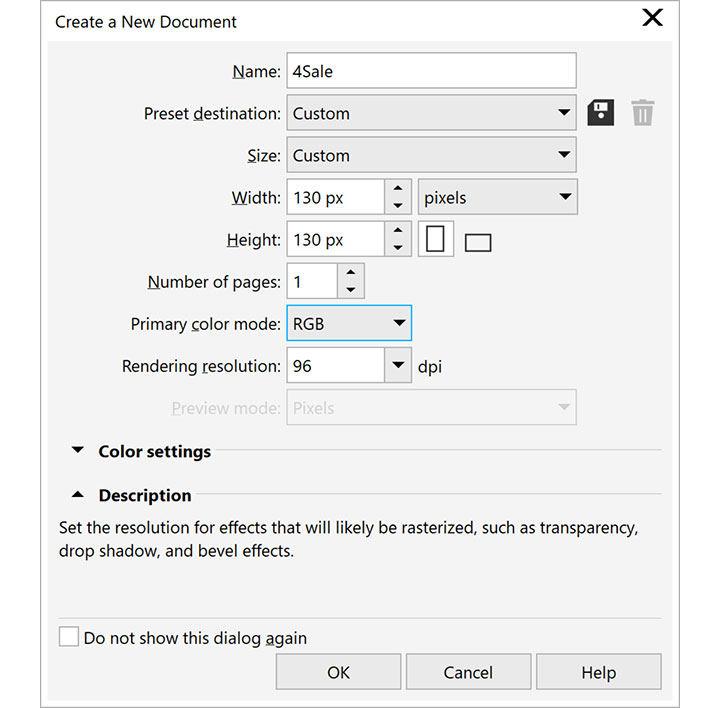Increase the Width value with up arrow

(398, 188)
